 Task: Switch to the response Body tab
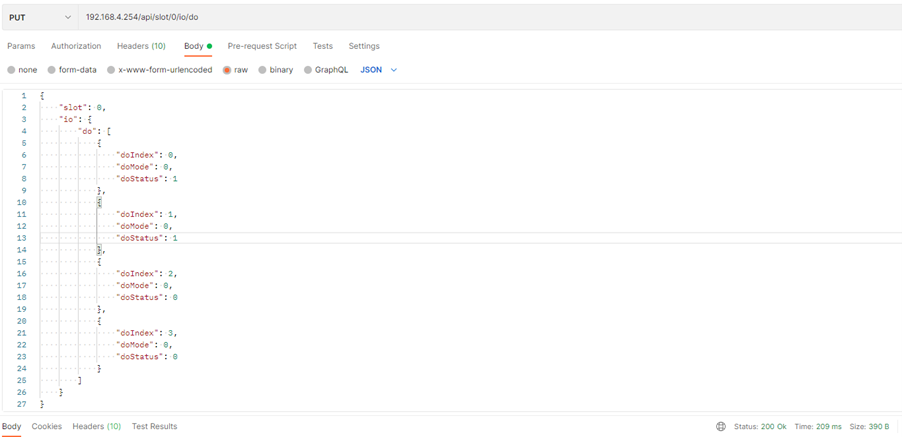[x=12, y=427]
